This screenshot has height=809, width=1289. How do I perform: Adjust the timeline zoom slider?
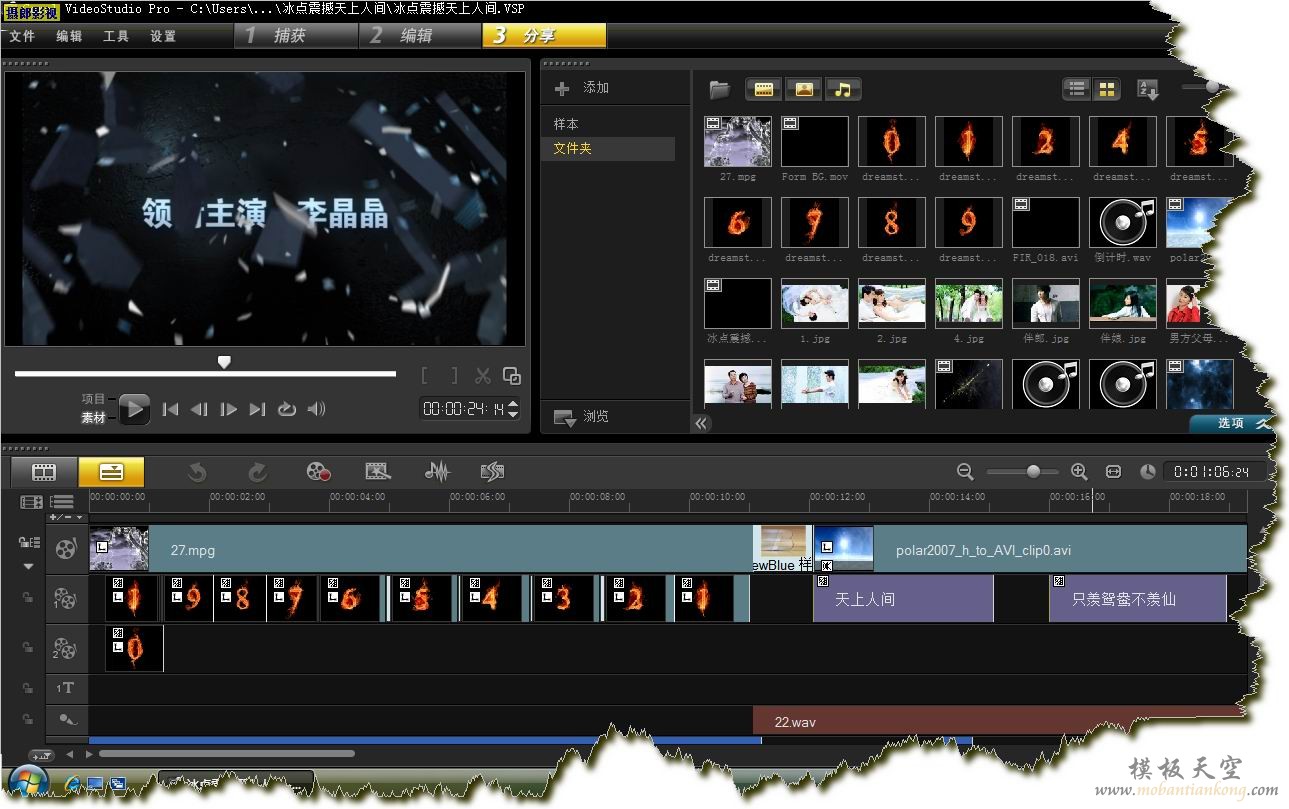click(x=1033, y=472)
